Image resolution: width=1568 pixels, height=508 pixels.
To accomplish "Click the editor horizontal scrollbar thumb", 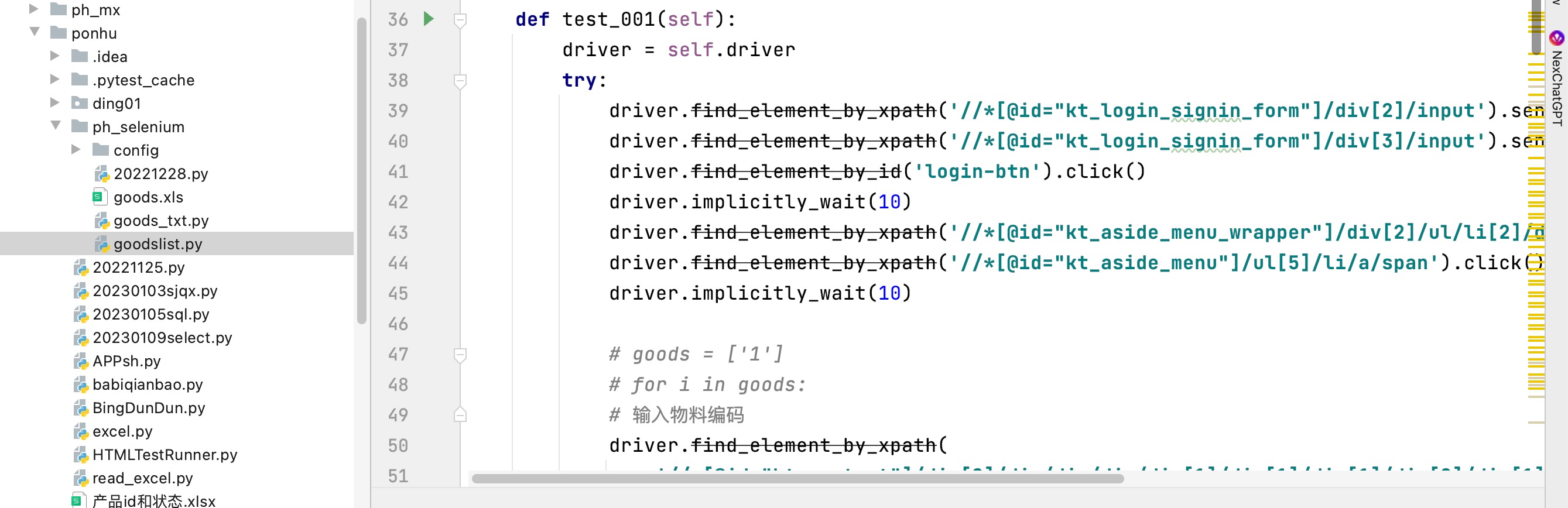I will [x=797, y=478].
